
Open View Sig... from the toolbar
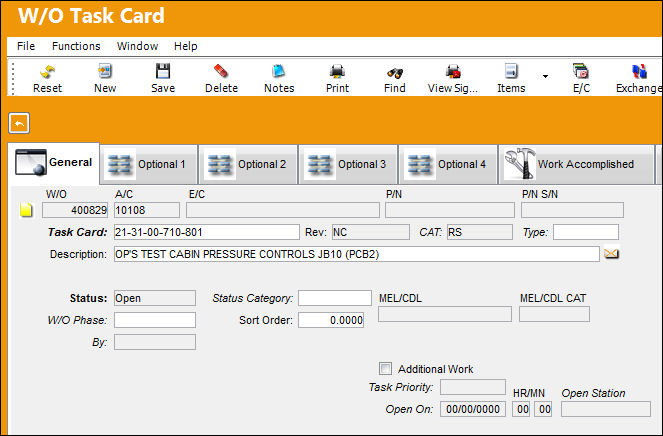pos(453,71)
